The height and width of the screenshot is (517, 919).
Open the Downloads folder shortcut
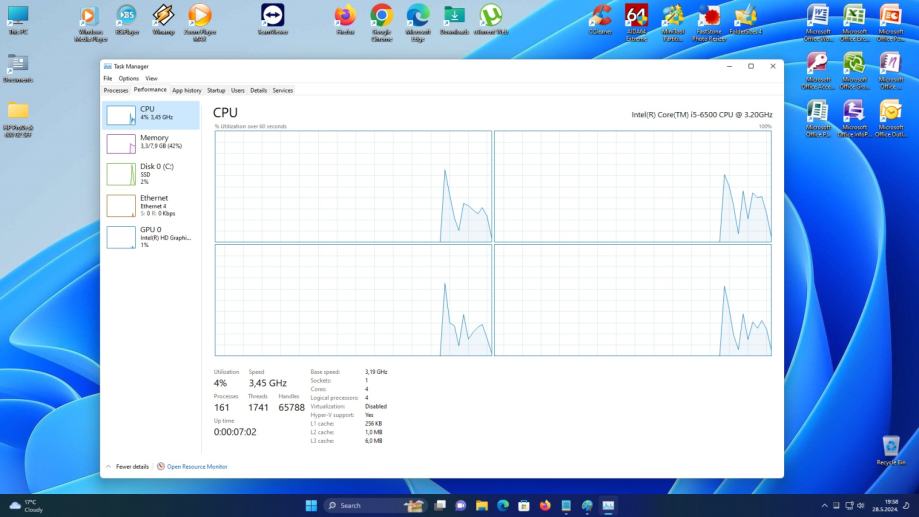(x=454, y=20)
